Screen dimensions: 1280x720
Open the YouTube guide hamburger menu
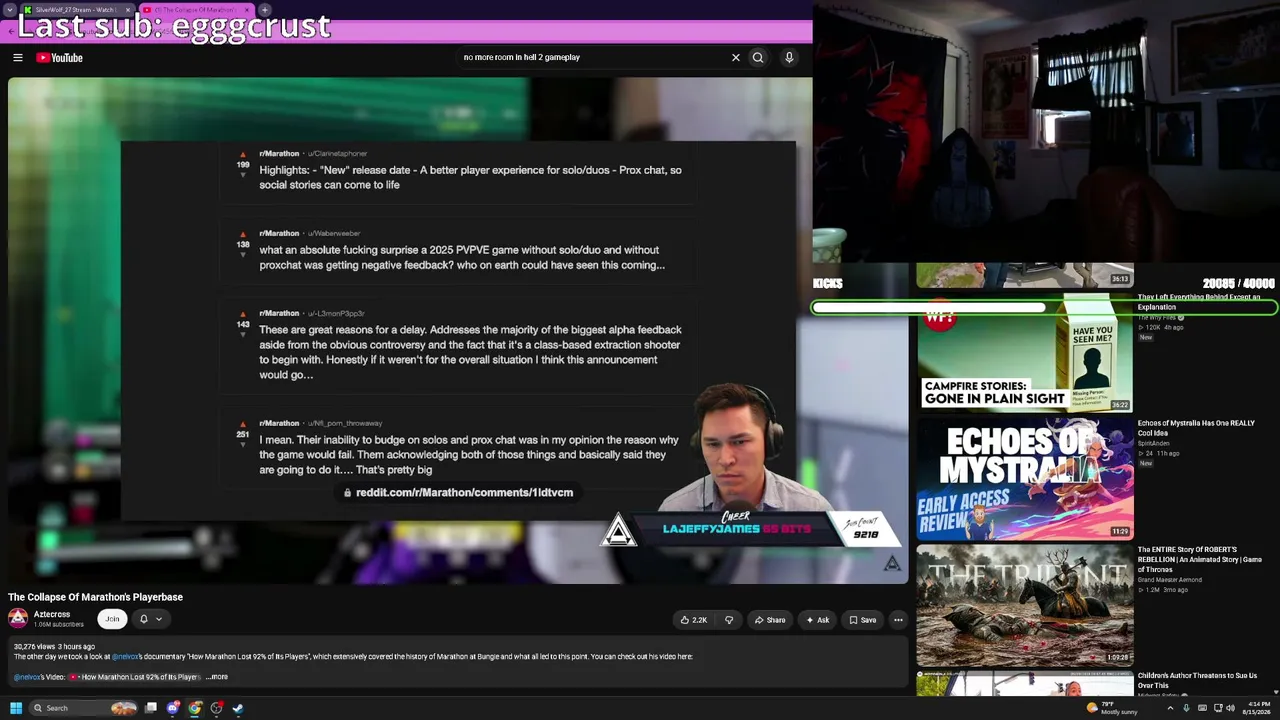coord(18,58)
